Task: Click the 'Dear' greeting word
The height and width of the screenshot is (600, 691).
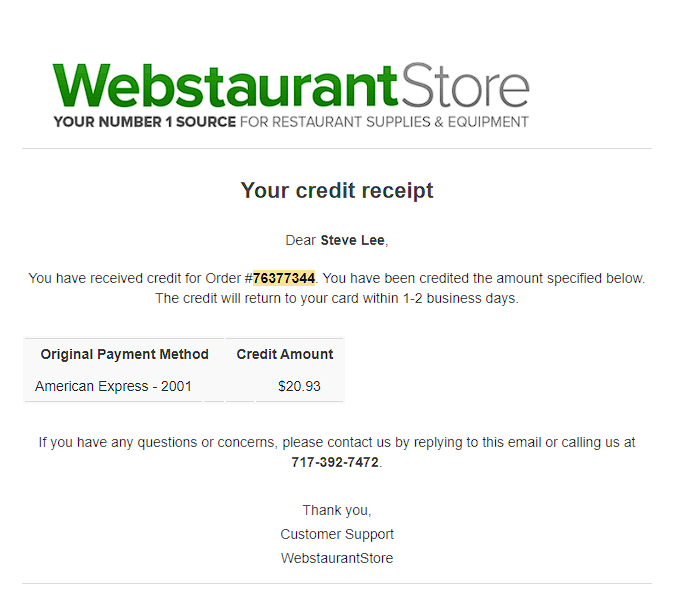Action: click(301, 241)
